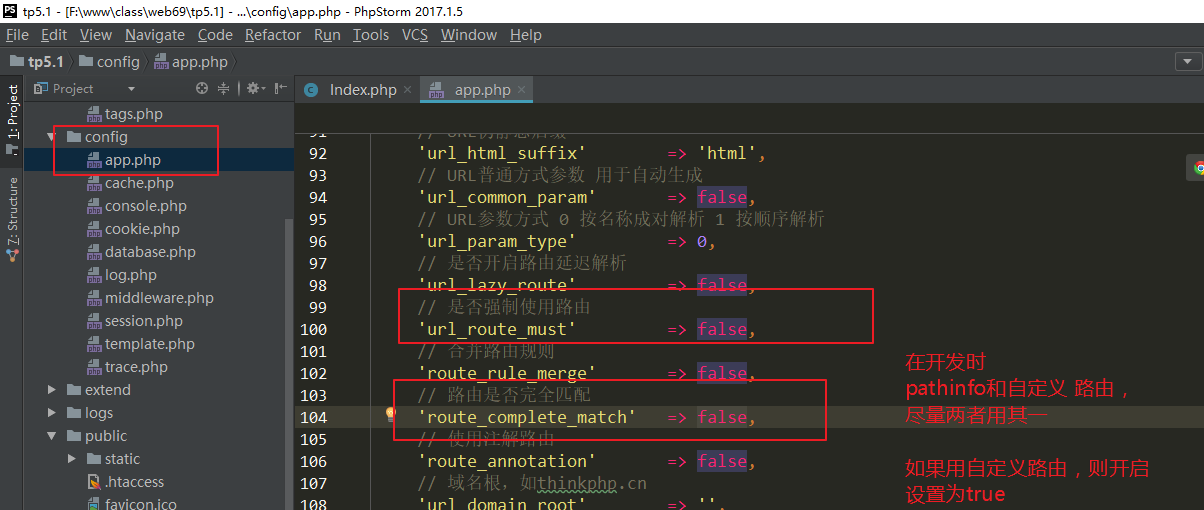Image resolution: width=1204 pixels, height=510 pixels.
Task: Expand the static folder
Action: (72, 459)
